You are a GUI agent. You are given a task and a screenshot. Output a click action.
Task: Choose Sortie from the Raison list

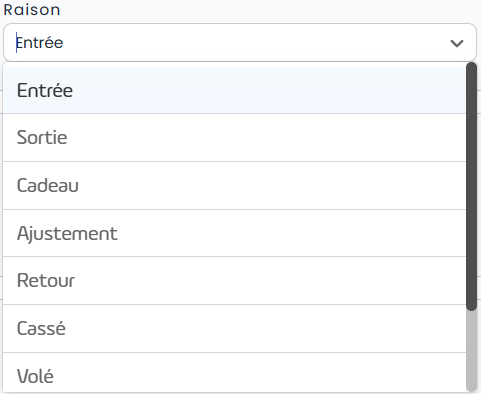click(x=234, y=137)
